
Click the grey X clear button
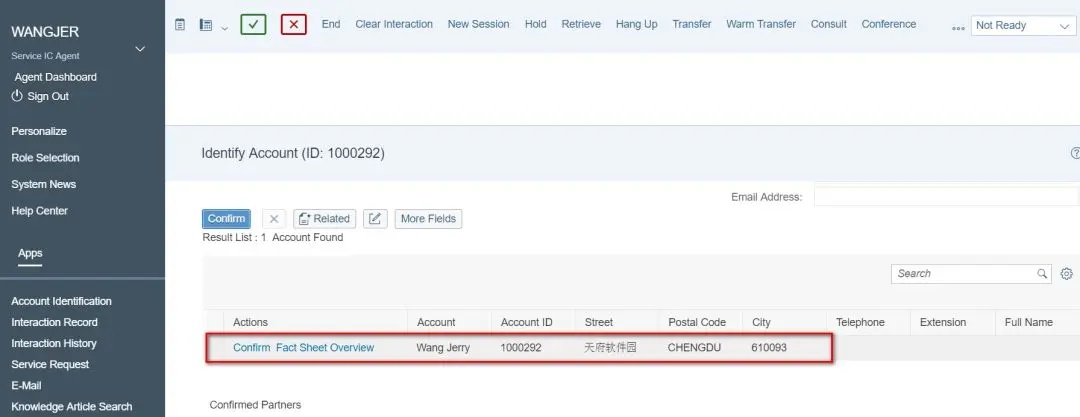(x=273, y=218)
